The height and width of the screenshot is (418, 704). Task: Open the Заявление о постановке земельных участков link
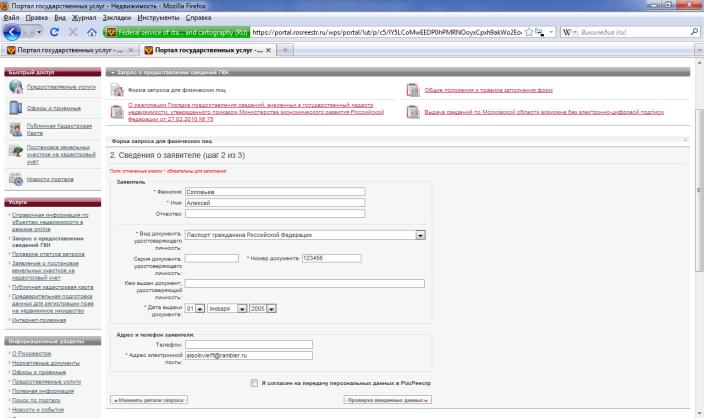coord(45,270)
